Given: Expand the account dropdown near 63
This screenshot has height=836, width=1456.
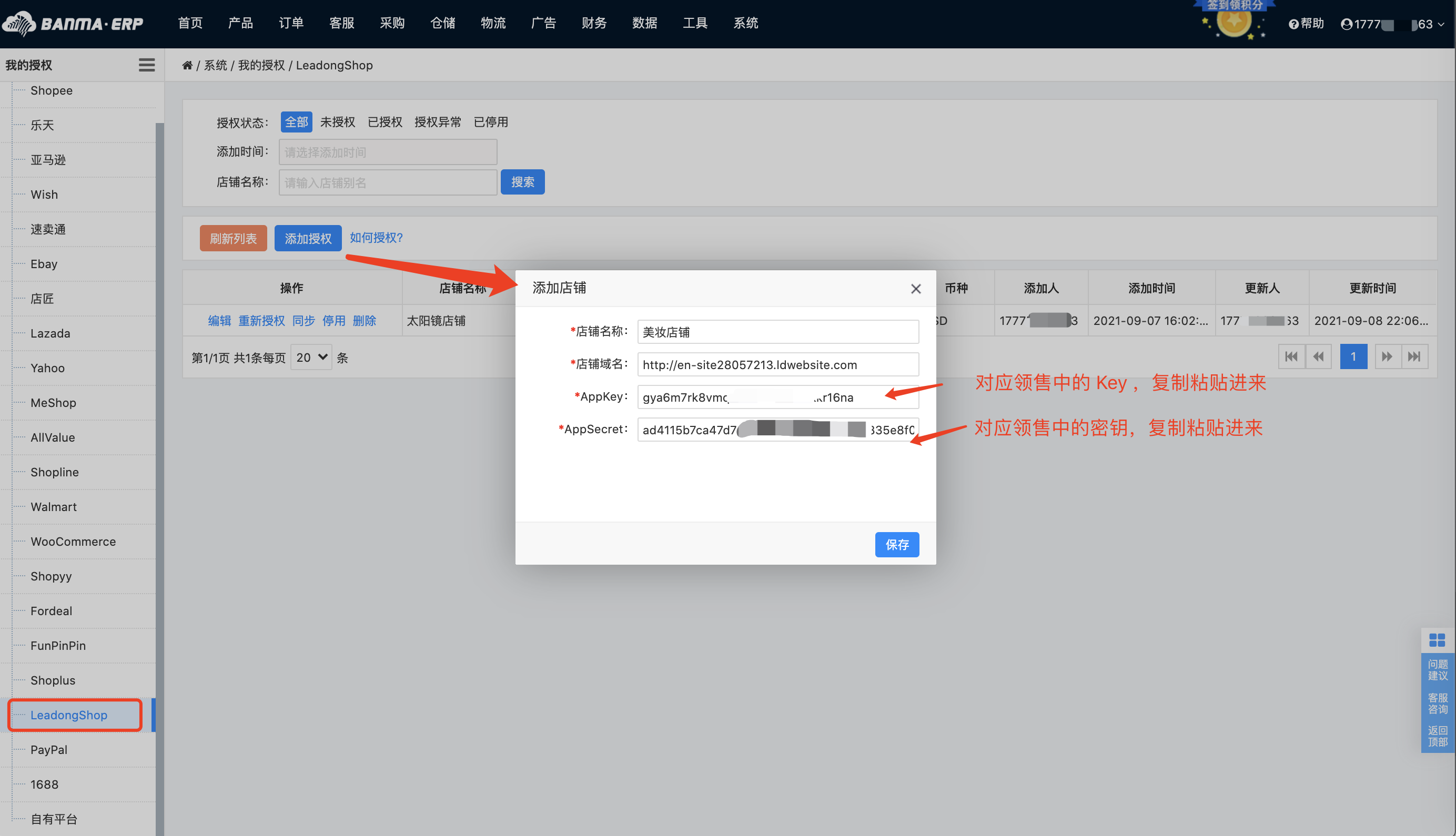Looking at the screenshot, I should [1442, 24].
